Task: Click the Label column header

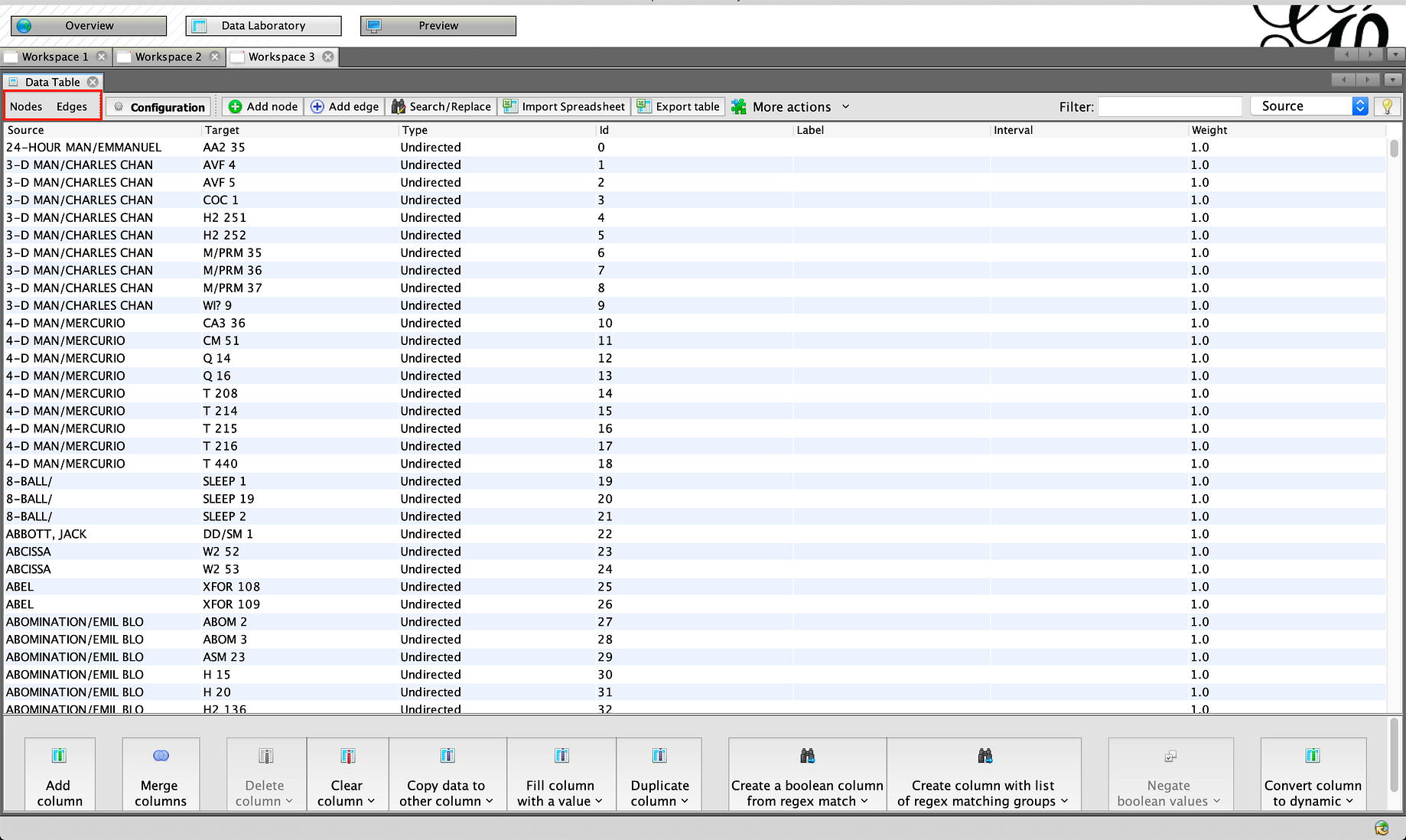Action: click(892, 130)
